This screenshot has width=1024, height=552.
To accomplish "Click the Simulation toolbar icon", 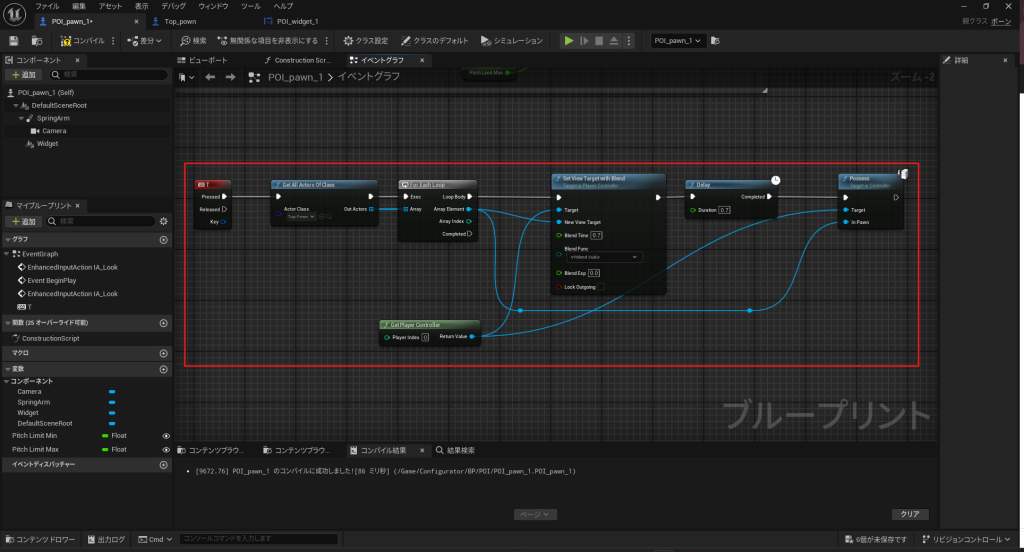I will coord(485,41).
